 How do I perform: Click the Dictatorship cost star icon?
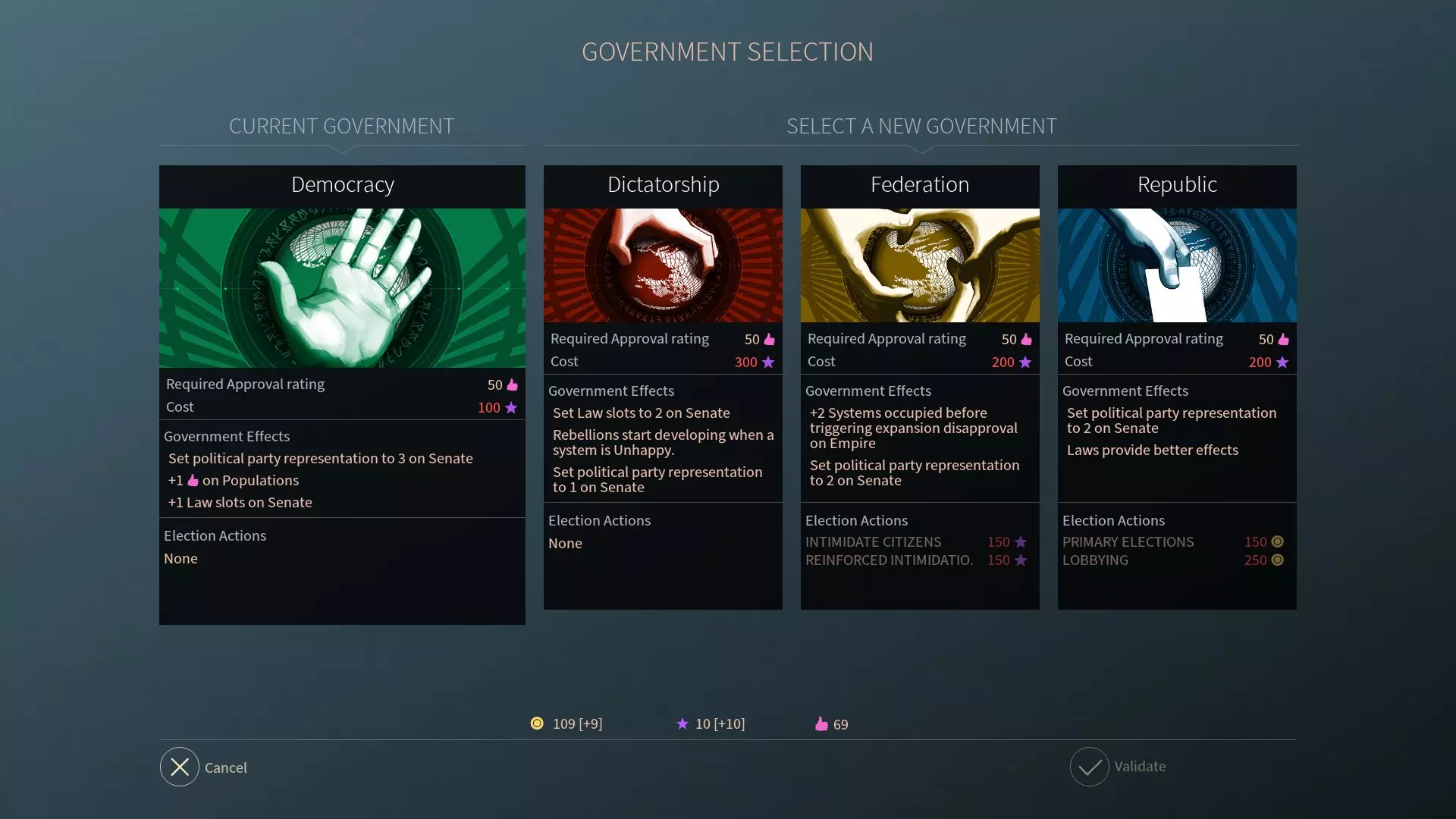point(768,362)
